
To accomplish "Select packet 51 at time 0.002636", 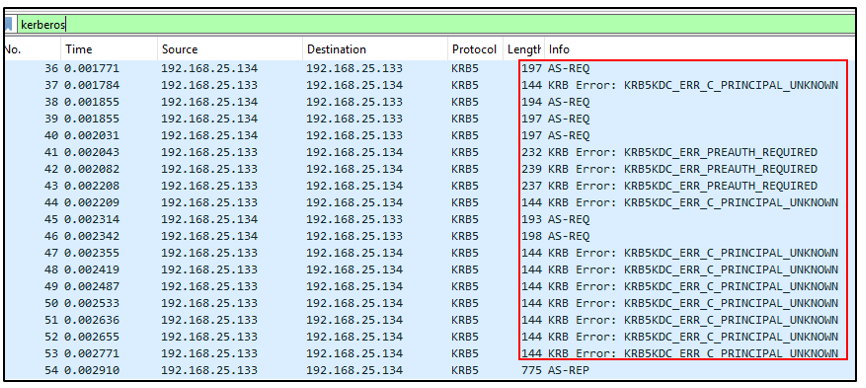I will click(430, 320).
